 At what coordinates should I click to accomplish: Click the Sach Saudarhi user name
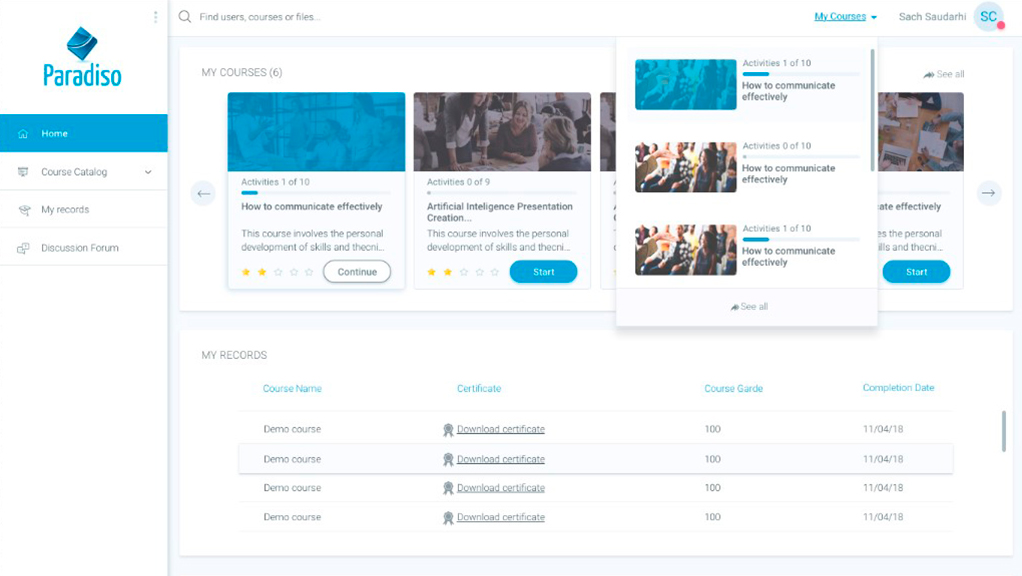pos(932,17)
